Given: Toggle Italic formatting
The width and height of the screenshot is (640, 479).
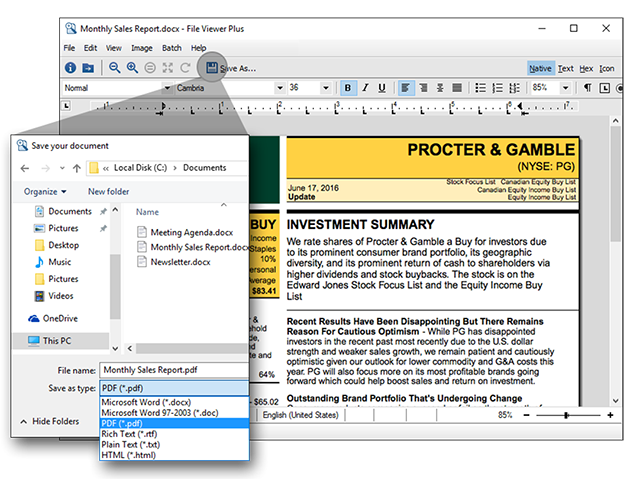Looking at the screenshot, I should [365, 88].
